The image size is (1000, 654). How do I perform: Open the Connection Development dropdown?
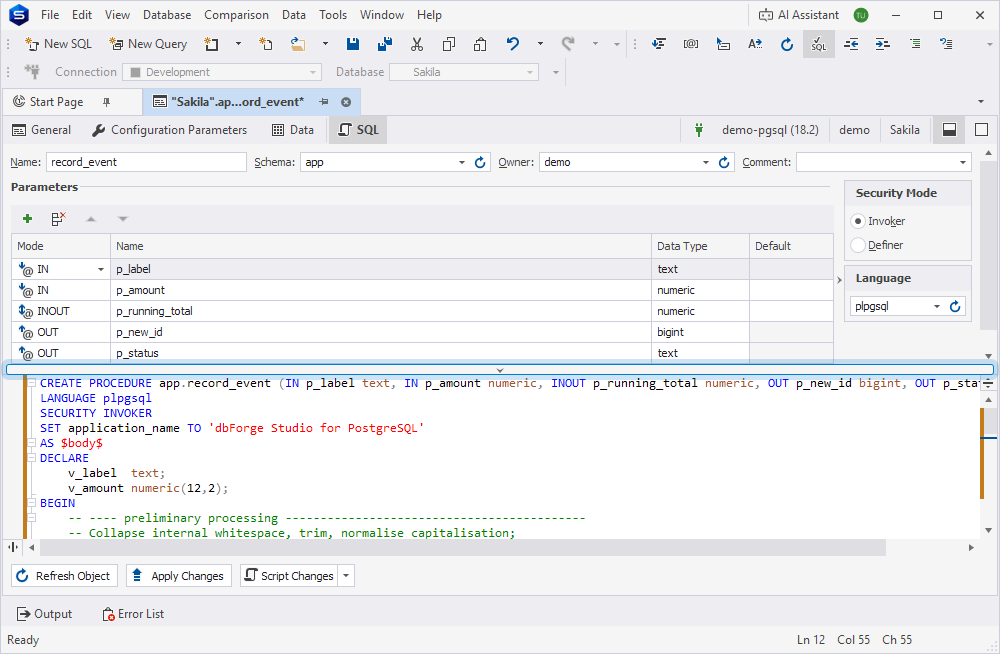tap(312, 72)
